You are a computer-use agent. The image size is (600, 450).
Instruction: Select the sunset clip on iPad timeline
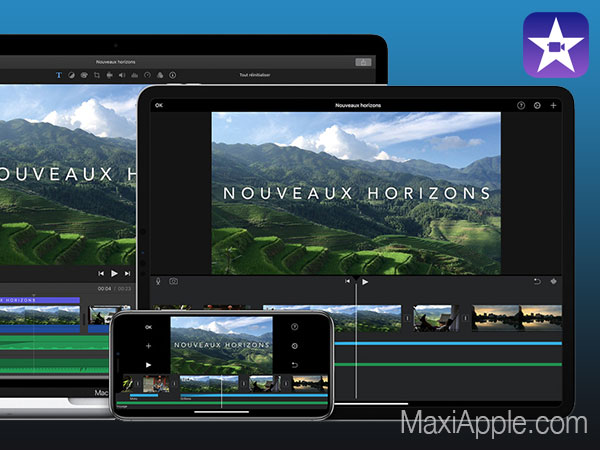point(517,318)
